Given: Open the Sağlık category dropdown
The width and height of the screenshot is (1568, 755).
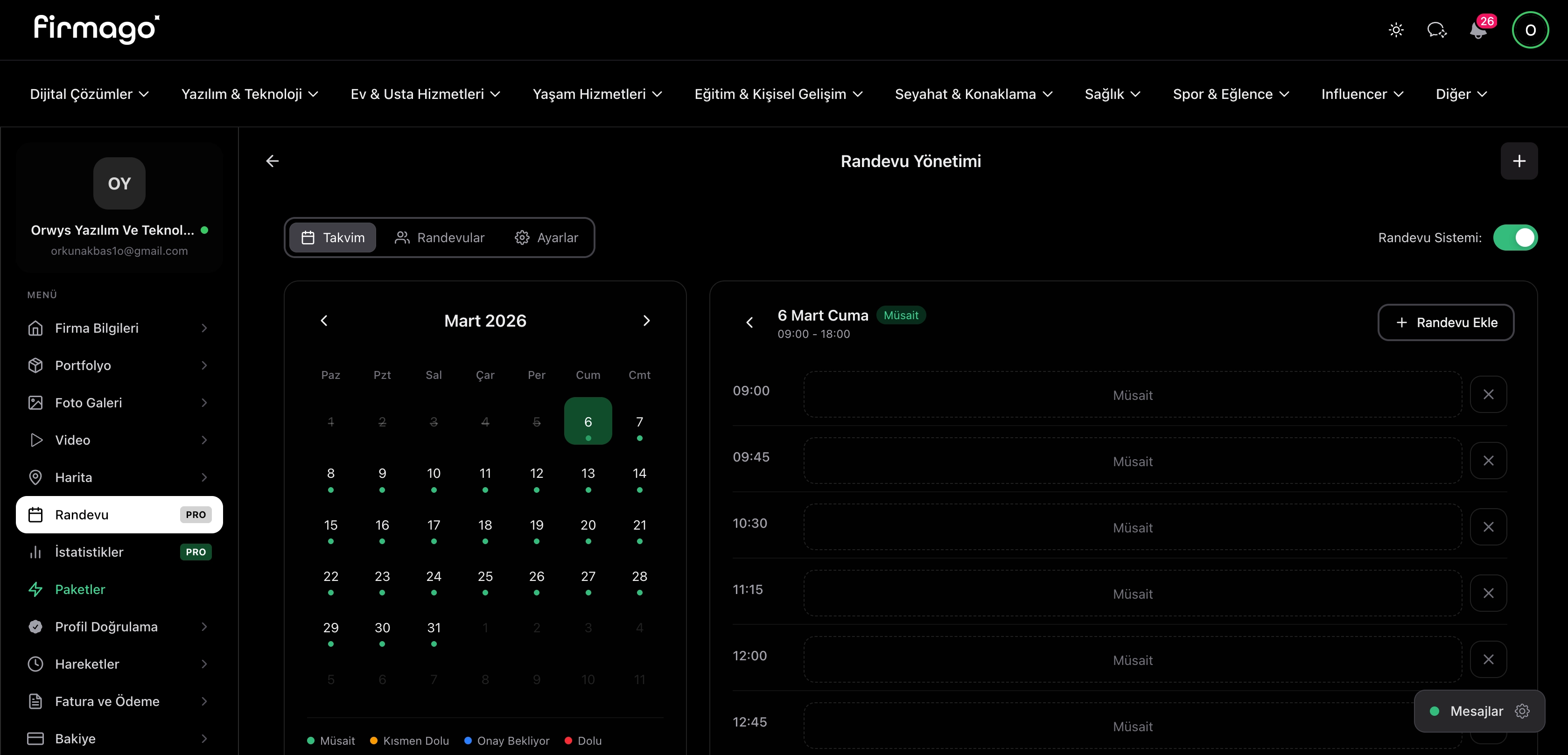Looking at the screenshot, I should point(1112,94).
